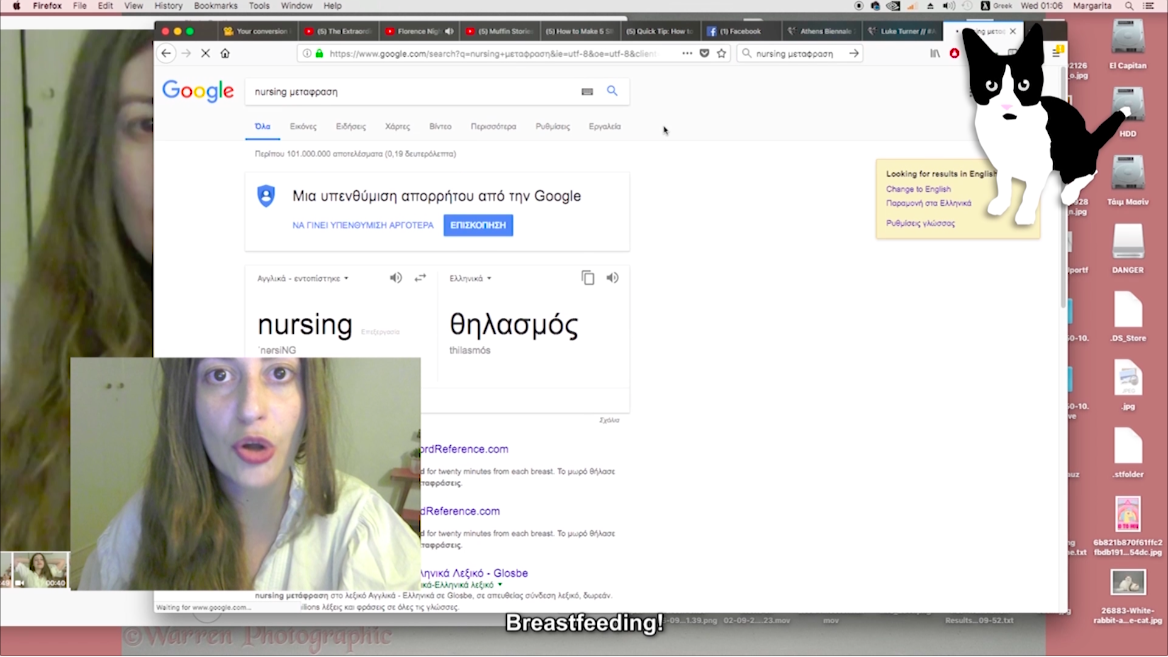Click the green padlock security icon
This screenshot has height=657, width=1168.
point(320,53)
